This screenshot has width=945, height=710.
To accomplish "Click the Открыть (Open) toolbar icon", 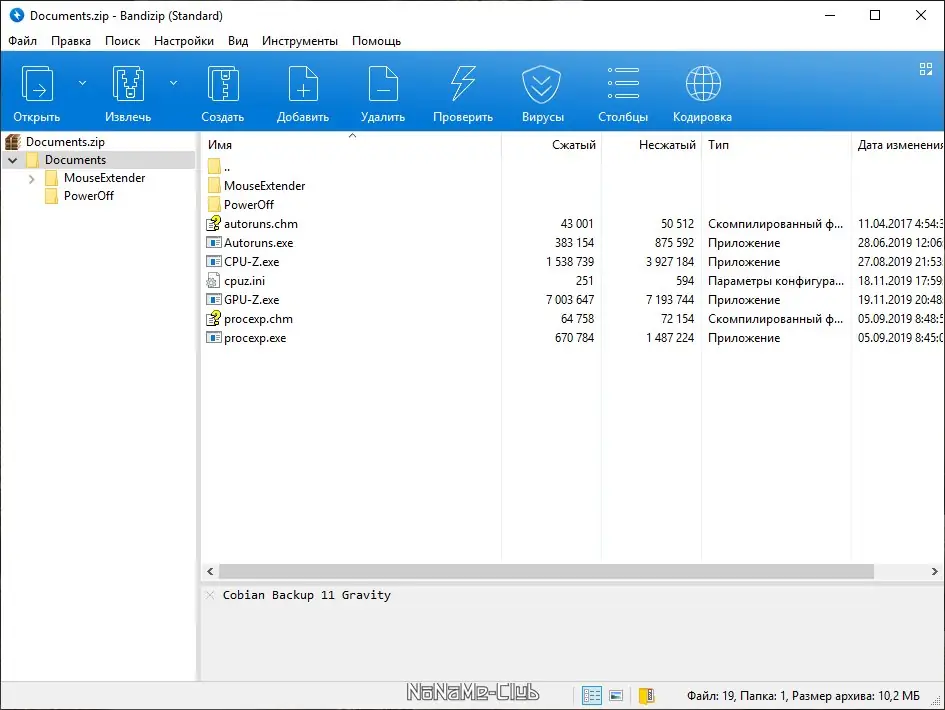I will point(37,84).
